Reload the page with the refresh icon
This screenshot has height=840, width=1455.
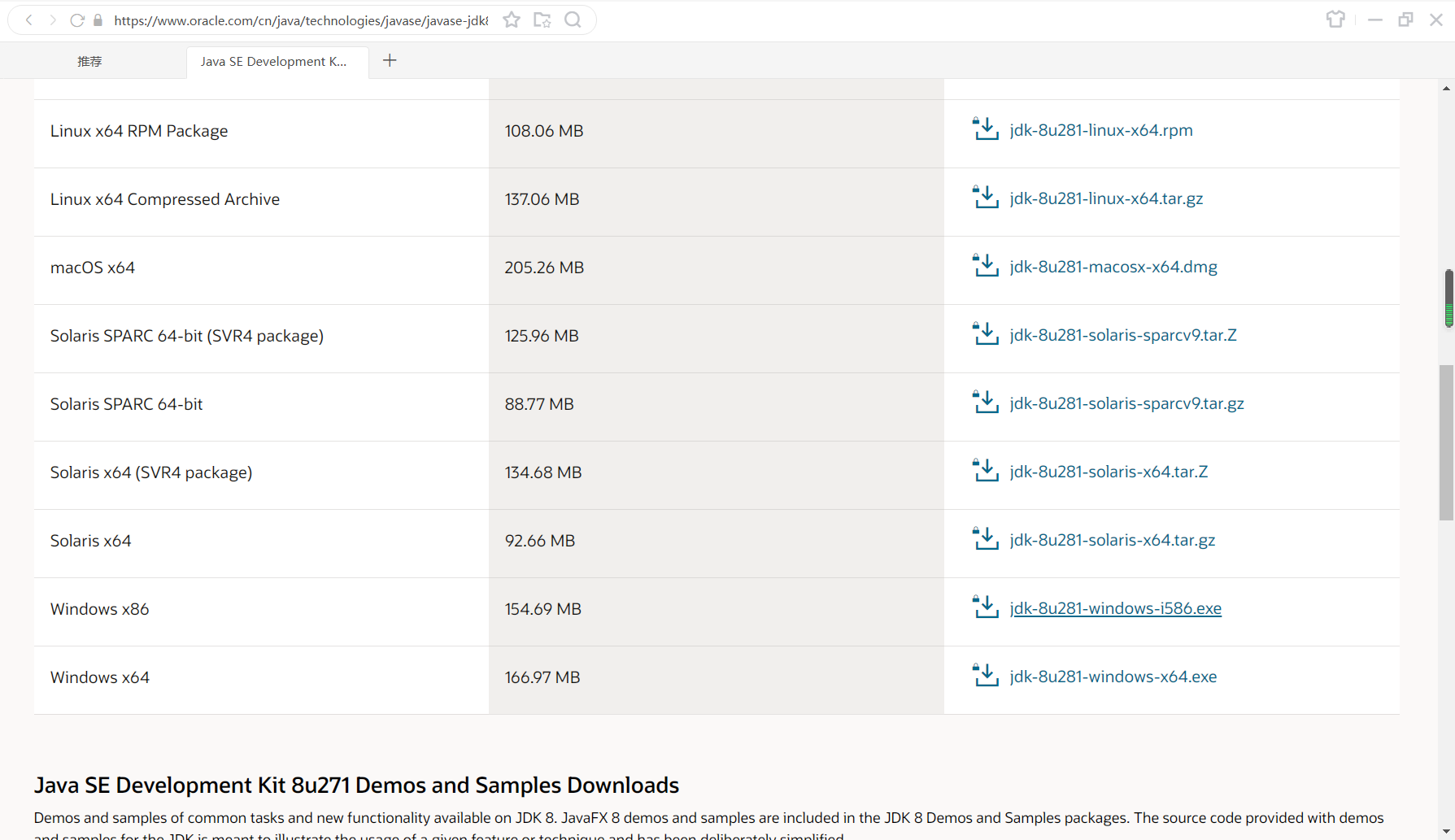tap(77, 20)
